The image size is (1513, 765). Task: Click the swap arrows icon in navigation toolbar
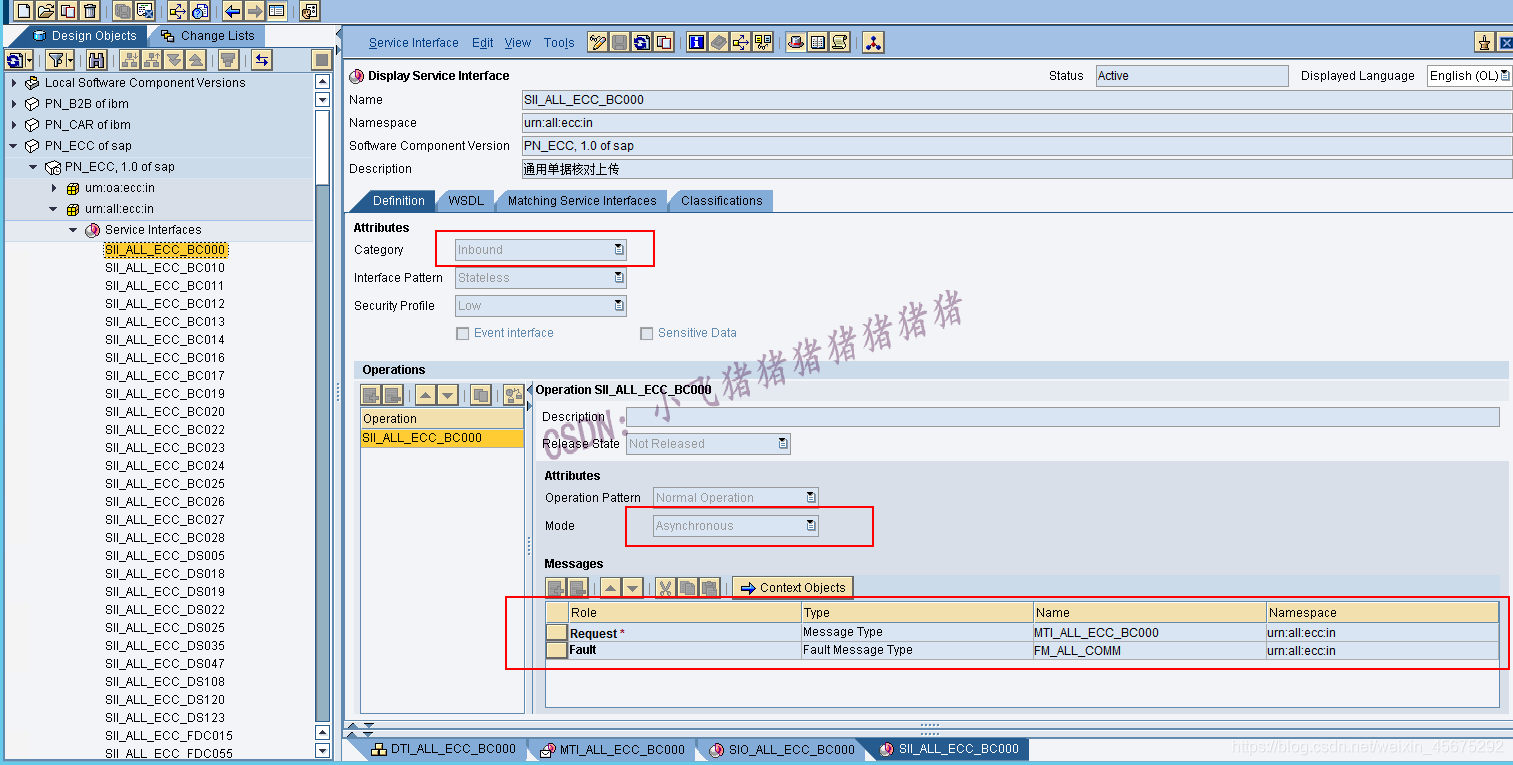click(x=261, y=60)
